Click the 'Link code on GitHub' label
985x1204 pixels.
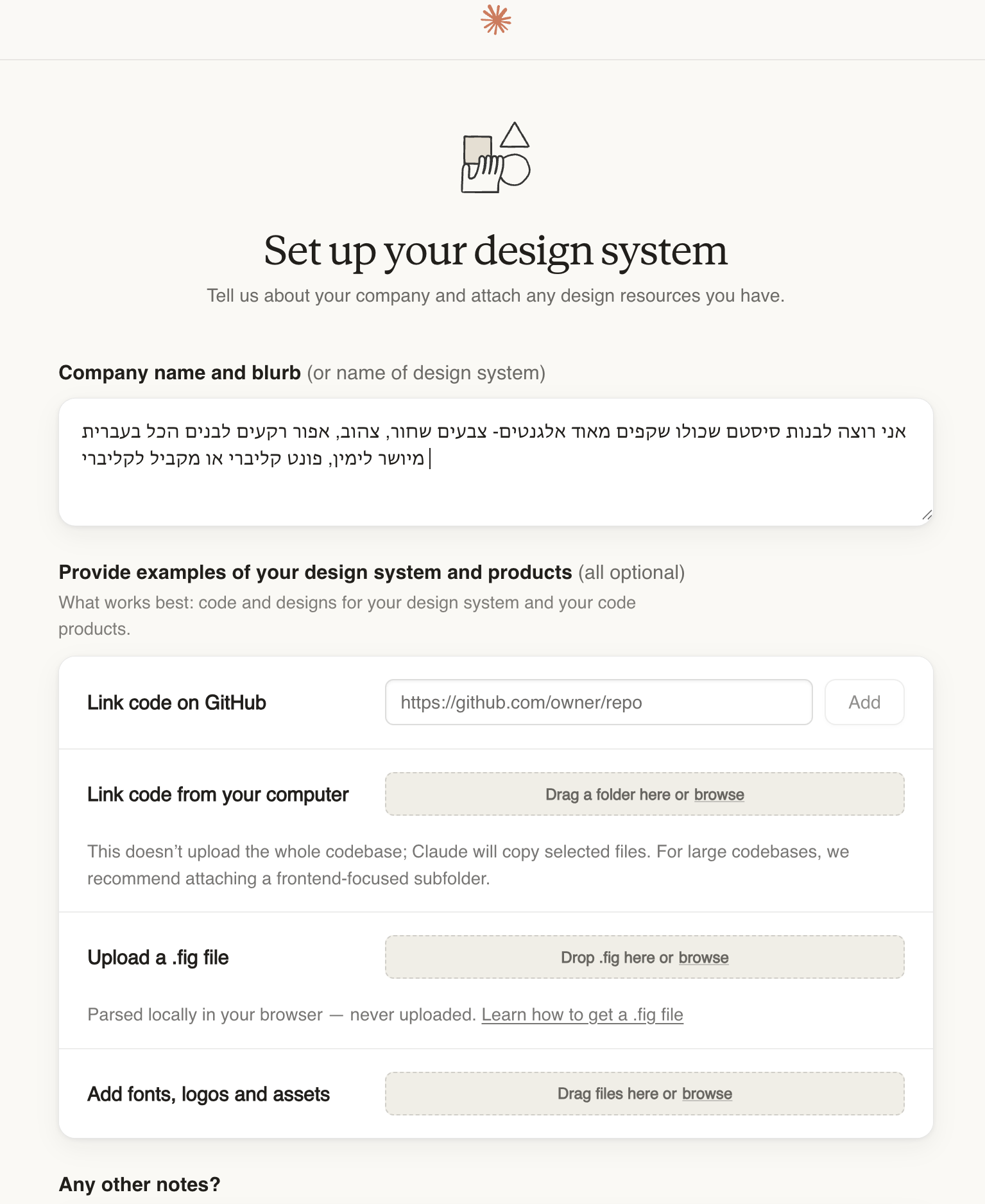click(x=176, y=703)
